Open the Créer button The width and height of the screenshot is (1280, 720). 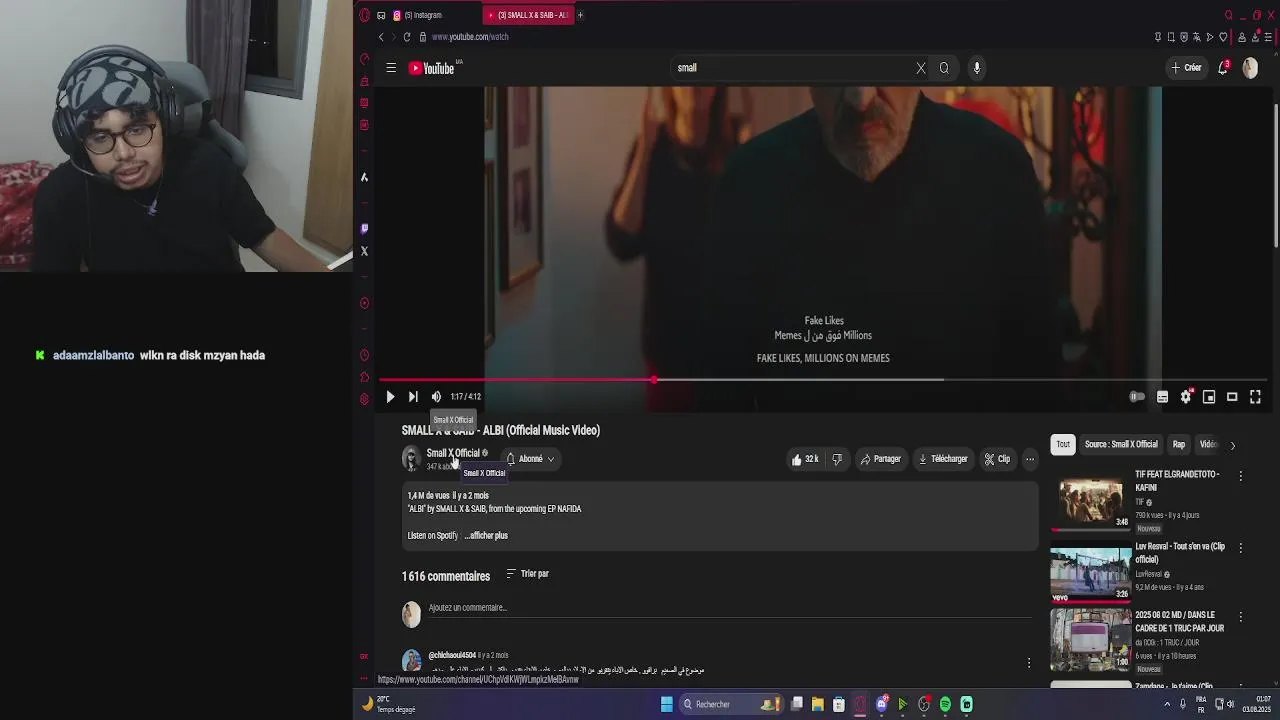1186,68
